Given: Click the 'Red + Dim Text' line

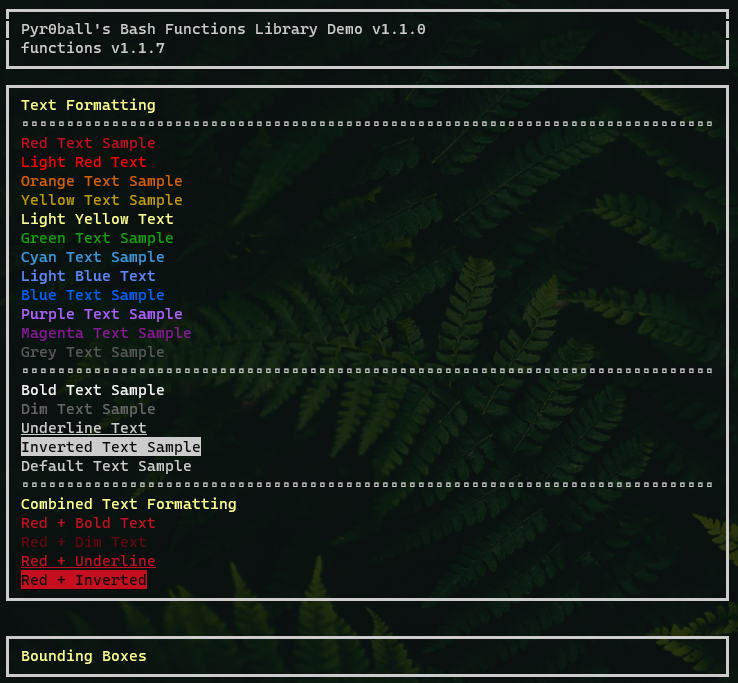Looking at the screenshot, I should point(83,542).
